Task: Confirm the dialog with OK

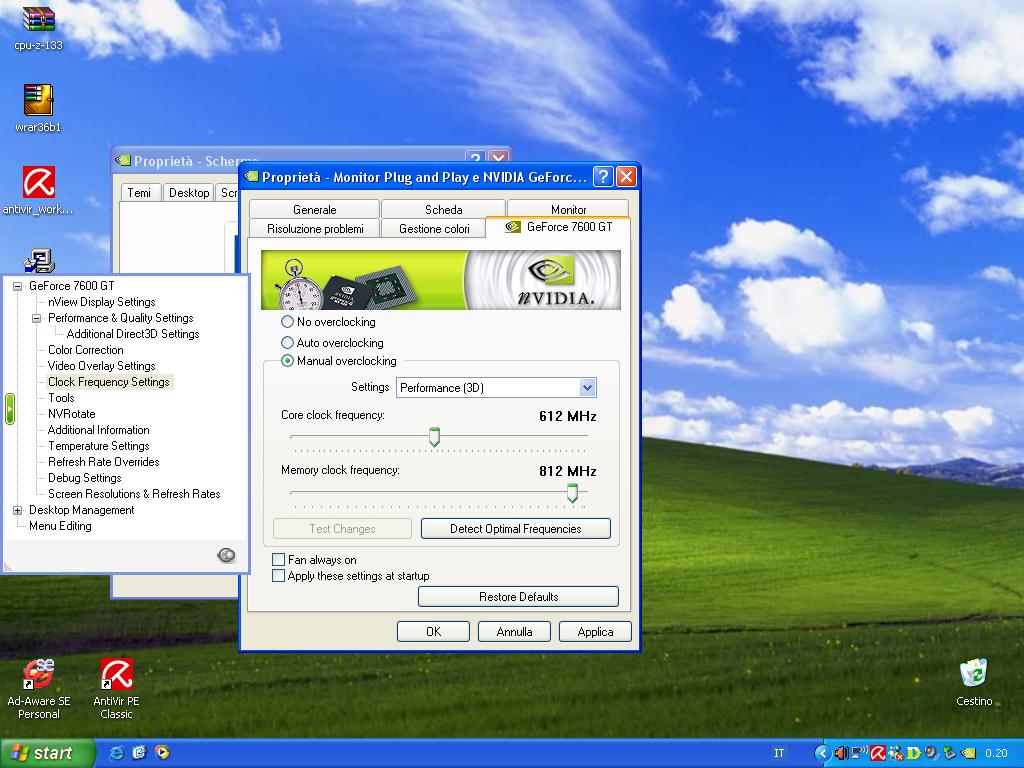Action: click(x=434, y=632)
